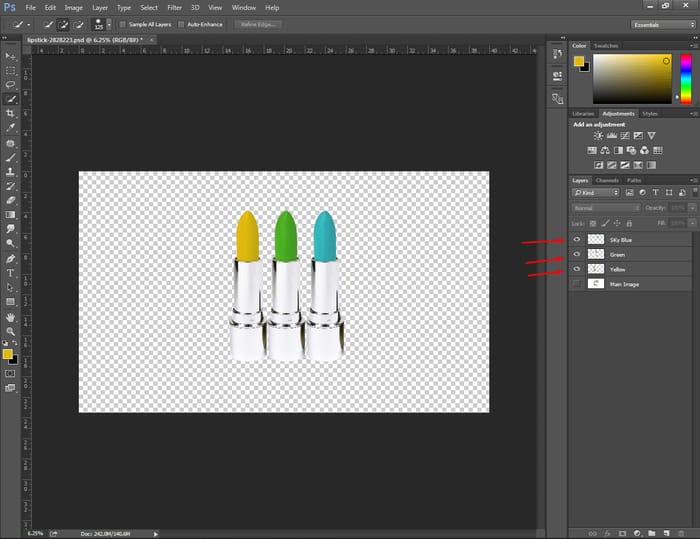This screenshot has height=539, width=700.
Task: Toggle lock all for layer
Action: tap(629, 223)
